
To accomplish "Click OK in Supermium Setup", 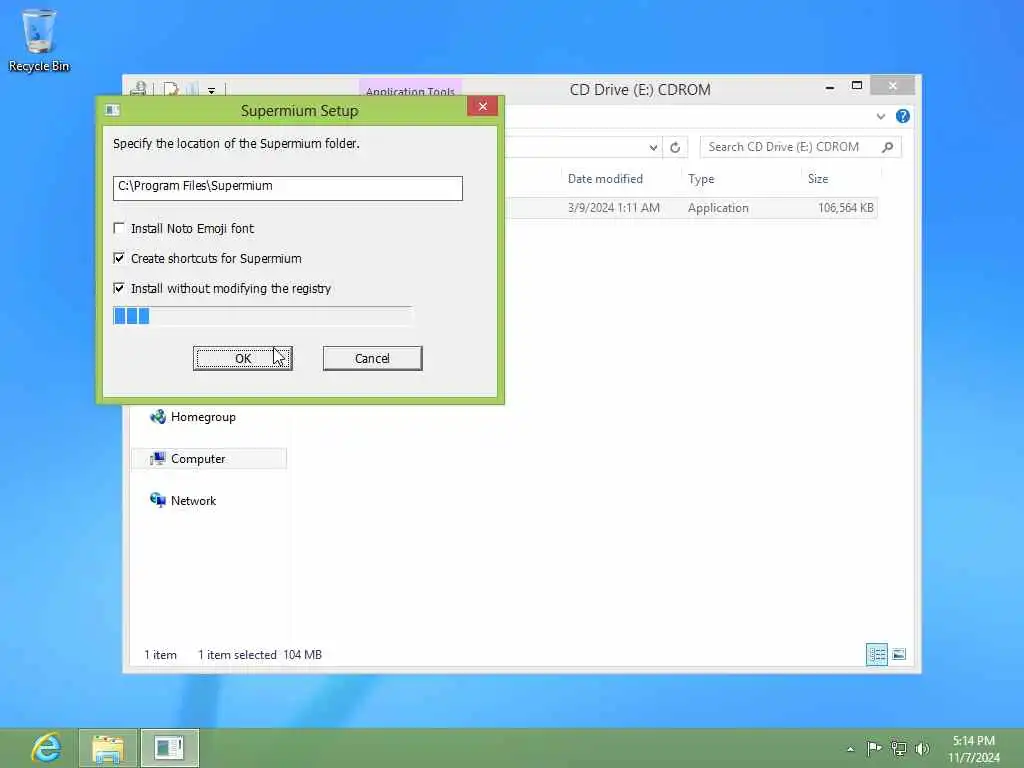I will 242,359.
